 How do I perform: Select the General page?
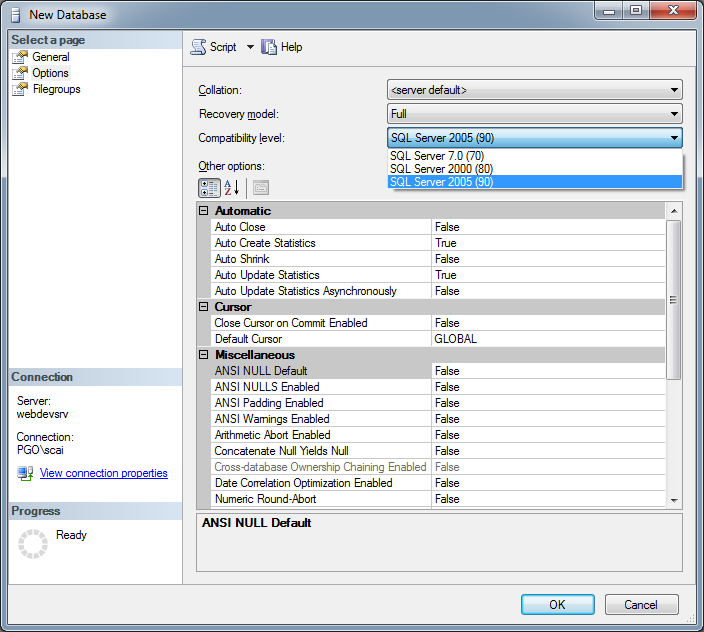click(51, 57)
